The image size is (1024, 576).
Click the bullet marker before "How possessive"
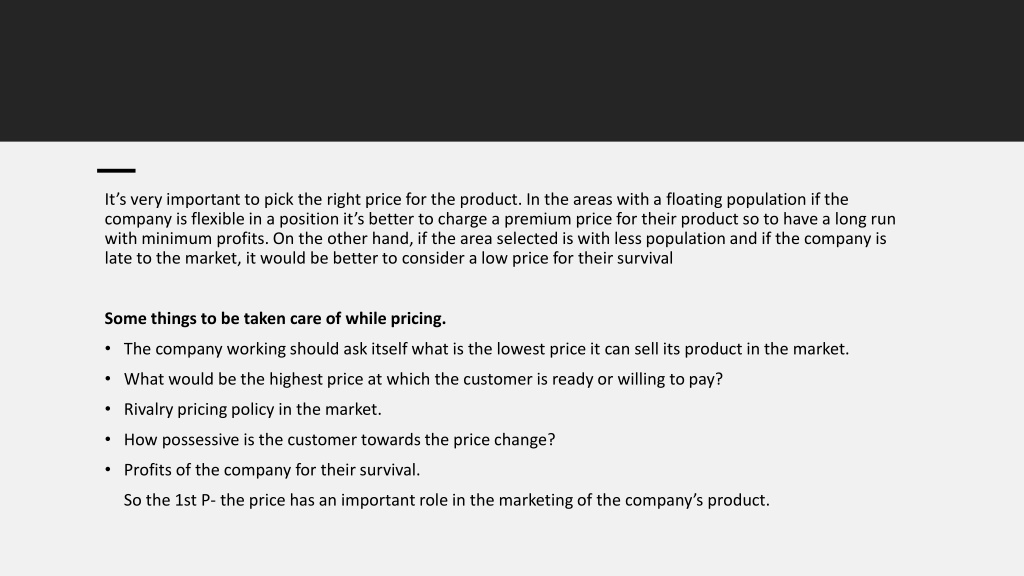coord(108,440)
